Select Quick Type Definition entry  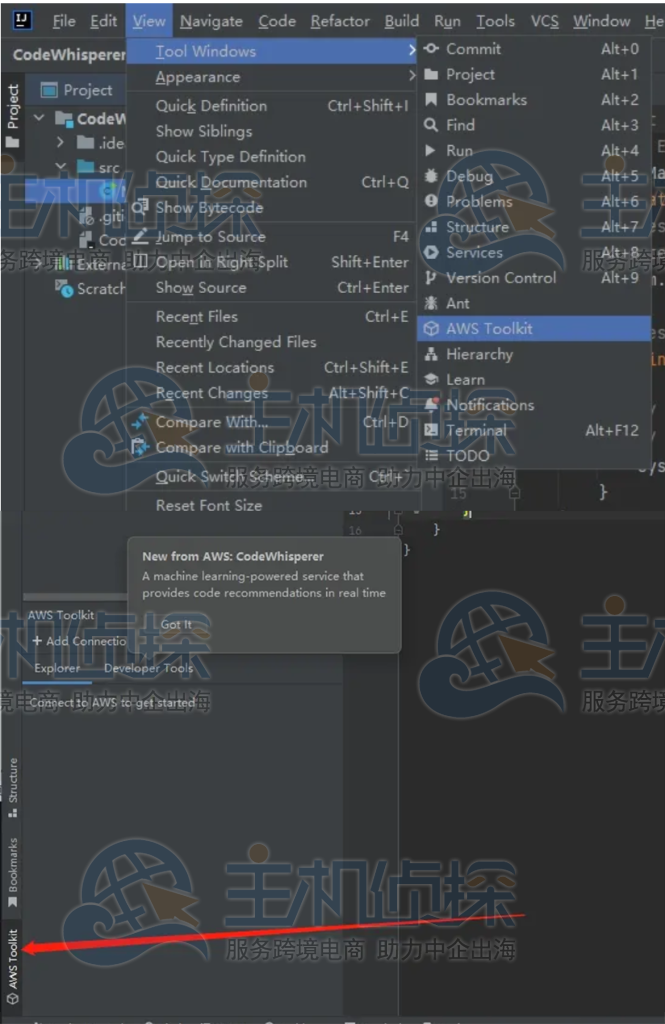tap(271, 156)
